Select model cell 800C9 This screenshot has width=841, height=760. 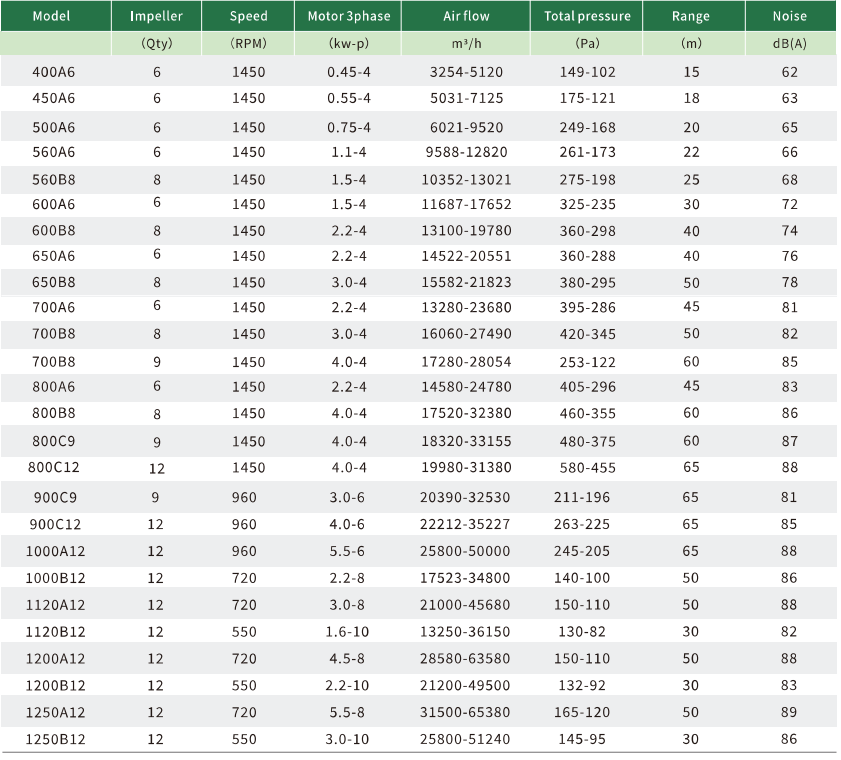pyautogui.click(x=54, y=441)
